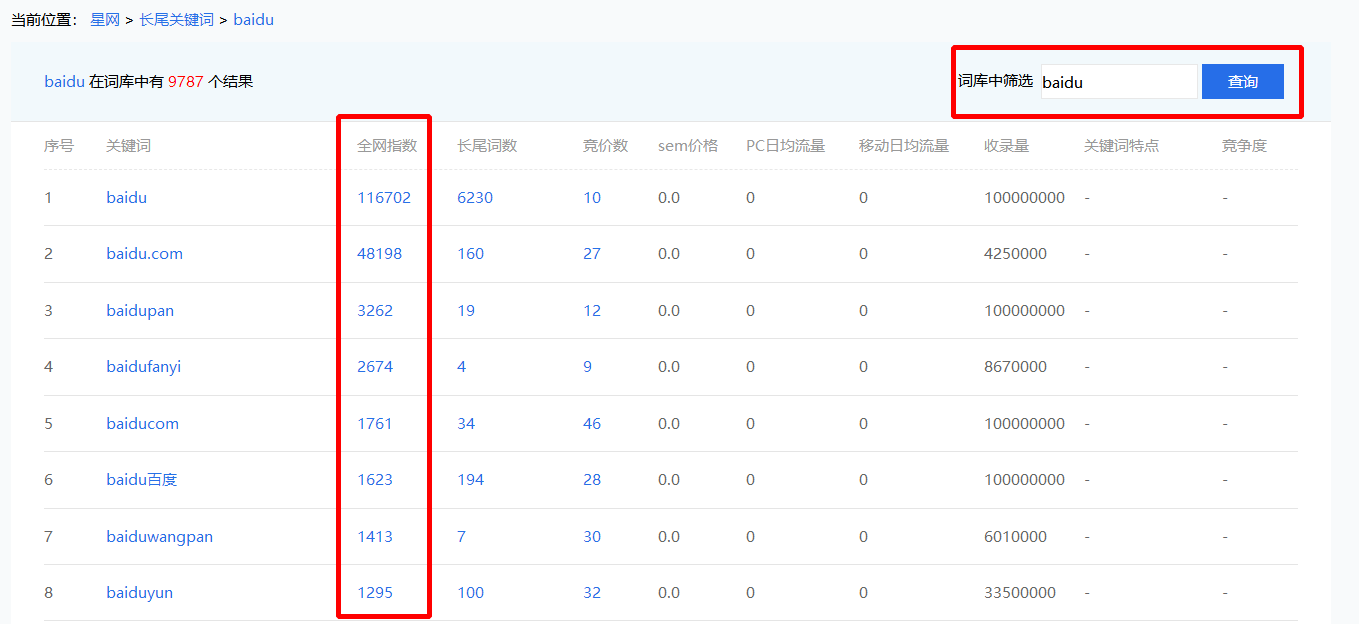Image resolution: width=1359 pixels, height=624 pixels.
Task: Click long-tail count 7 for baiduwangpan
Action: point(461,537)
